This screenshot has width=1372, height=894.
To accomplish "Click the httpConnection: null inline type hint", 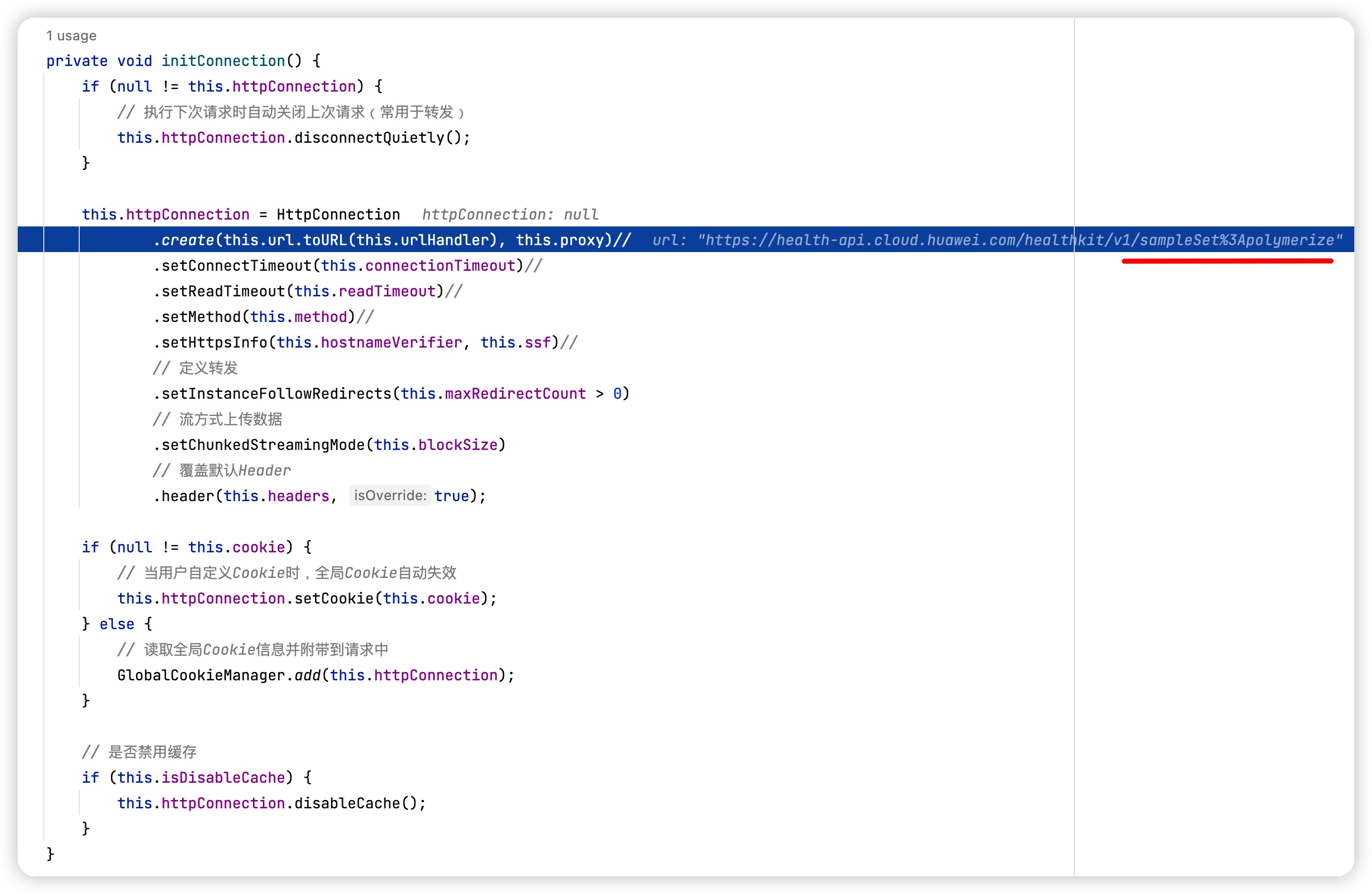I will point(510,214).
